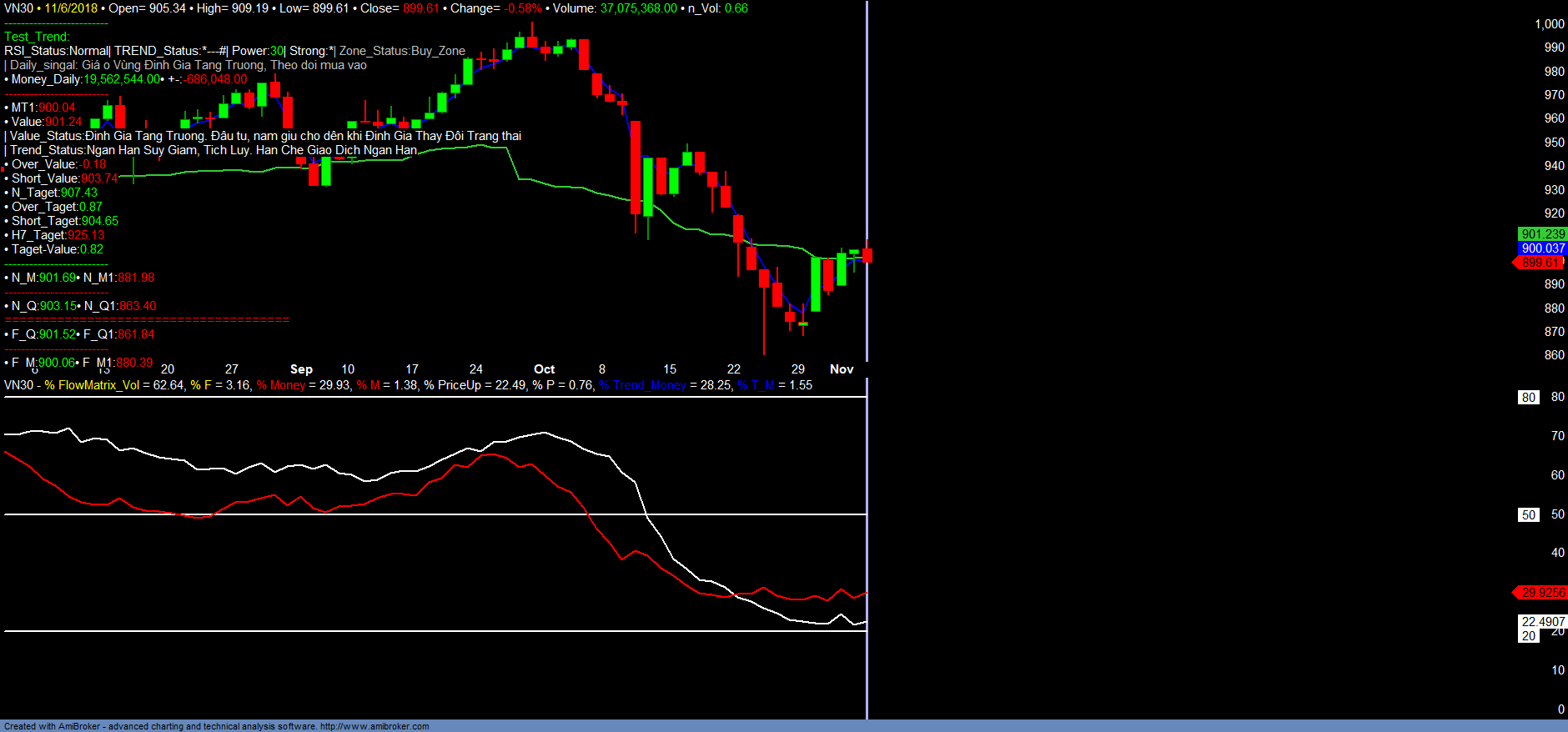Click the Test_Trend indicator title
The height and width of the screenshot is (732, 1568).
point(37,37)
